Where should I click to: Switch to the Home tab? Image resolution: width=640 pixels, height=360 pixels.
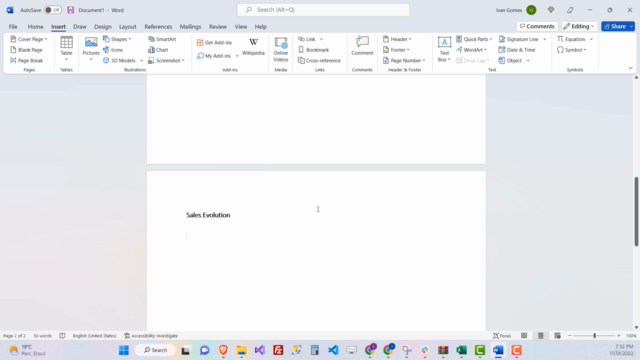point(35,27)
